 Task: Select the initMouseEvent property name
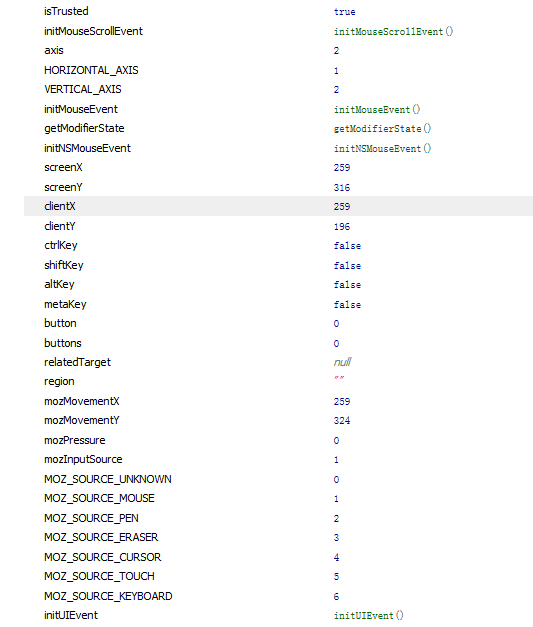81,109
